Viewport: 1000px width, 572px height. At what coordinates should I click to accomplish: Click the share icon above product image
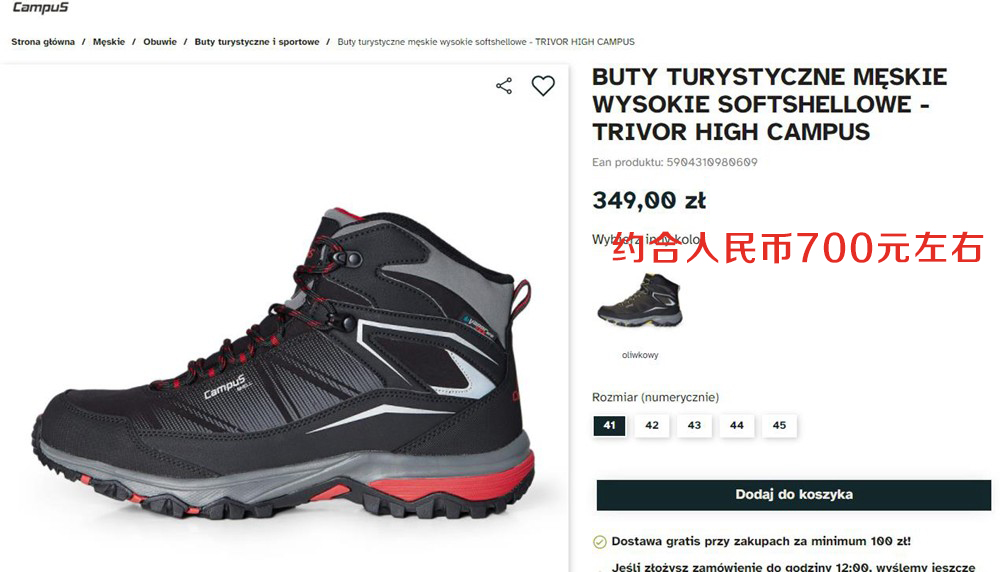tap(504, 86)
